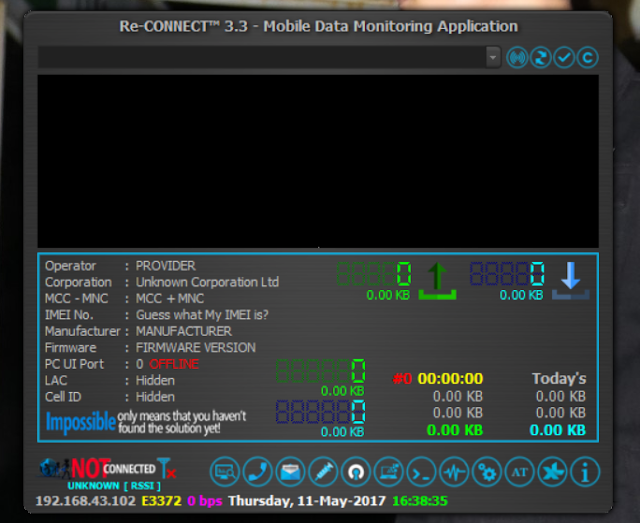
Task: Click the UNKNOWN [ RSSI ] label
Action: 114,486
